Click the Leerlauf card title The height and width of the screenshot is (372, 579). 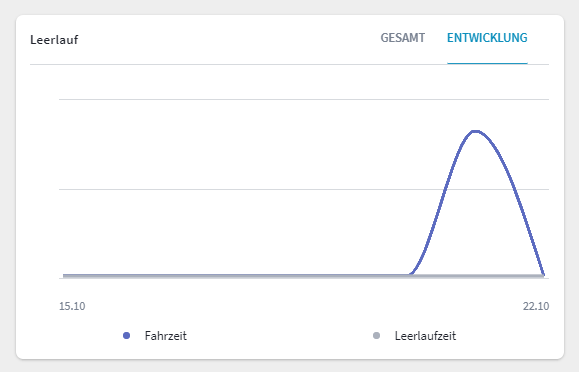54,40
